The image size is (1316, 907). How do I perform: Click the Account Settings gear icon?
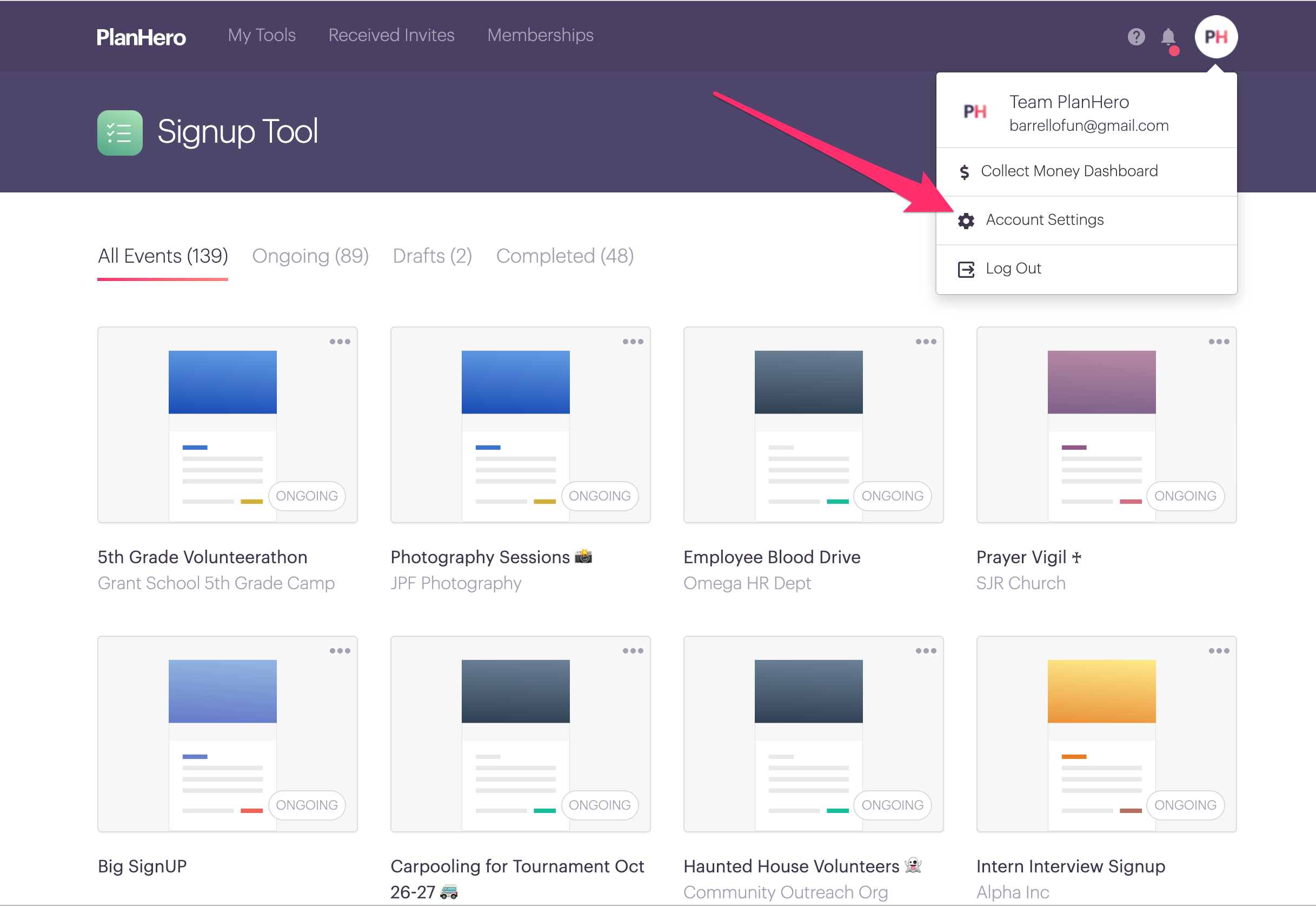pyautogui.click(x=965, y=221)
